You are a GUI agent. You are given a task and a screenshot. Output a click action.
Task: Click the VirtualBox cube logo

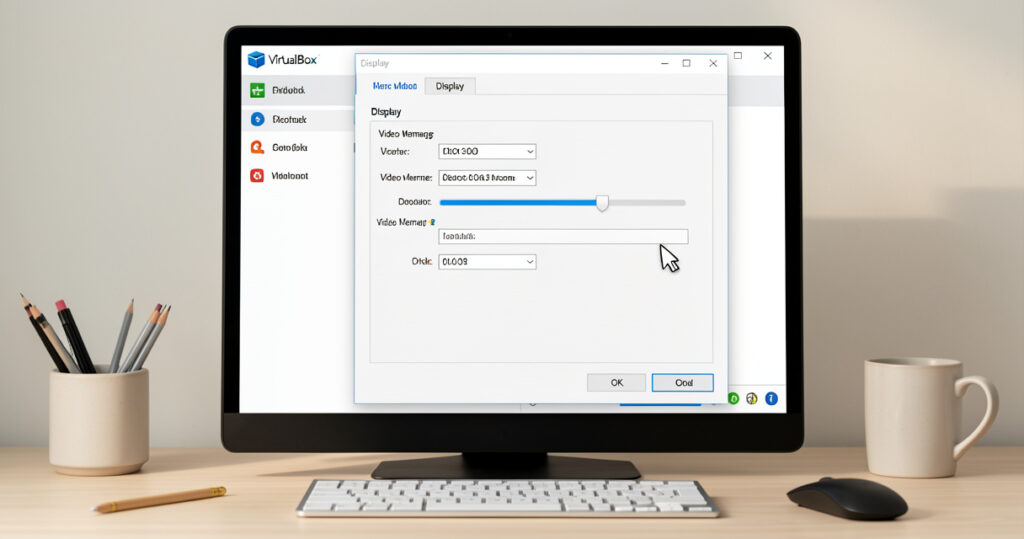(256, 59)
